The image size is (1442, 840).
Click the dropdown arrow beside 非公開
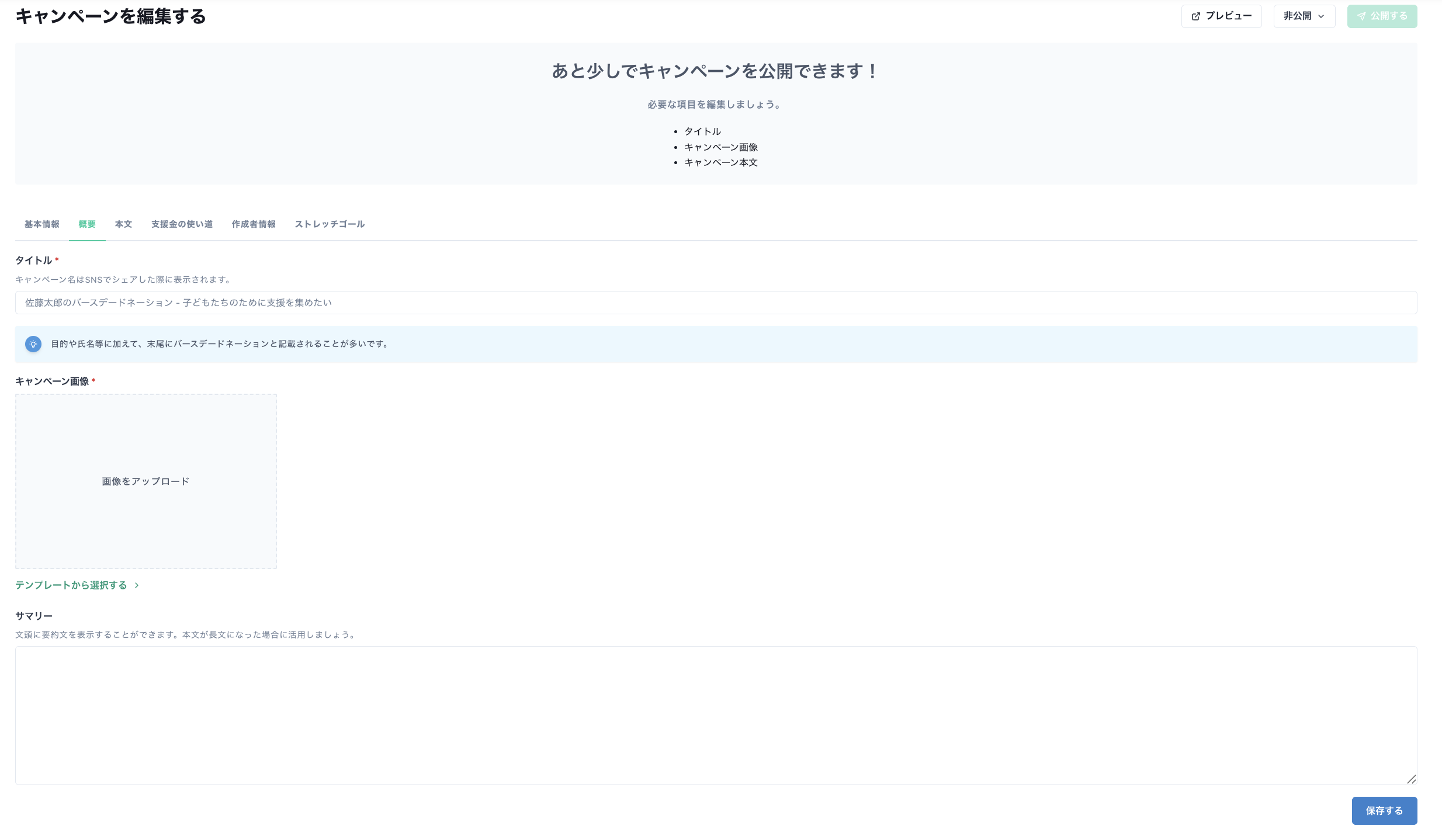(x=1321, y=16)
